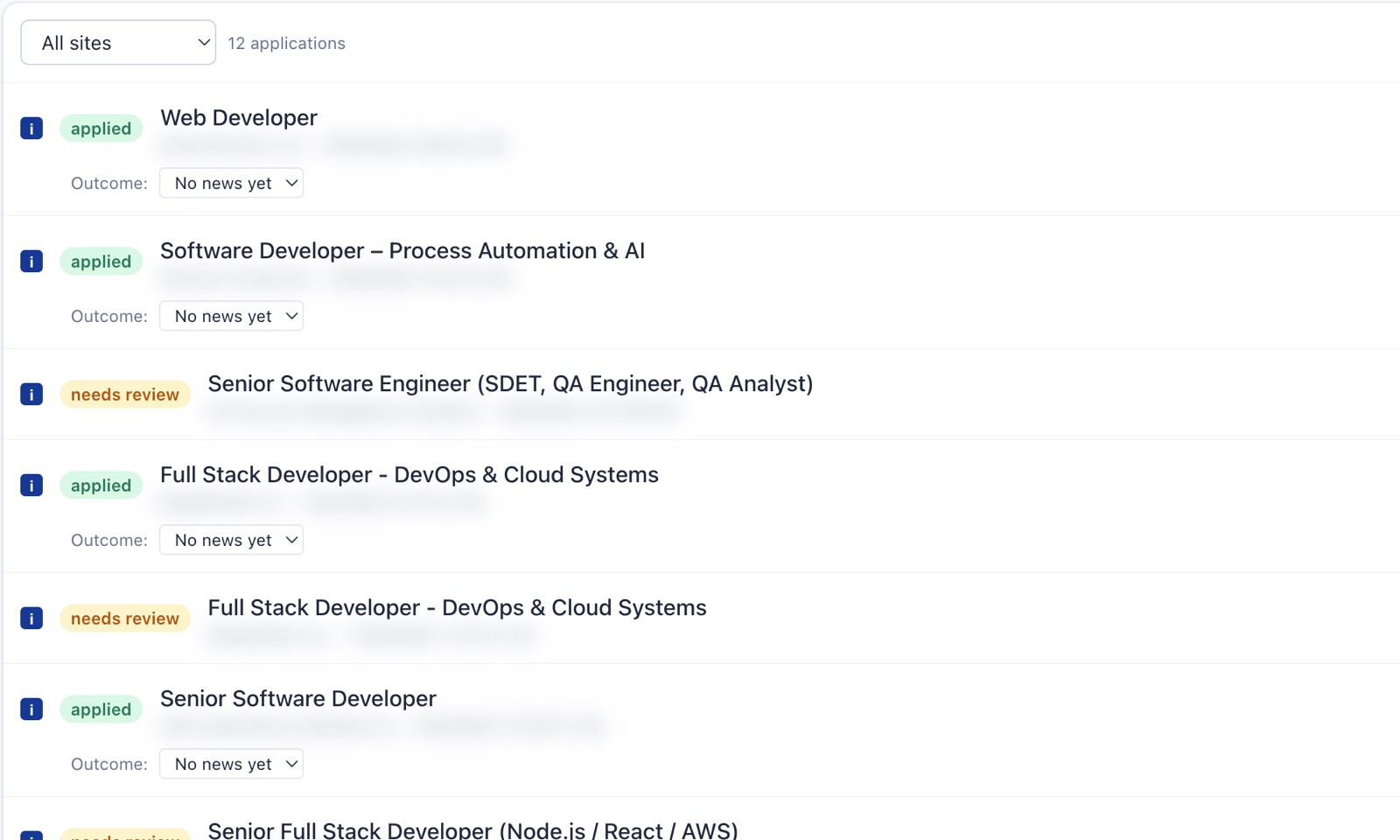Click needs review badge on Senior Software Engineer (SDET)
This screenshot has width=1400, height=840.
pyautogui.click(x=125, y=395)
